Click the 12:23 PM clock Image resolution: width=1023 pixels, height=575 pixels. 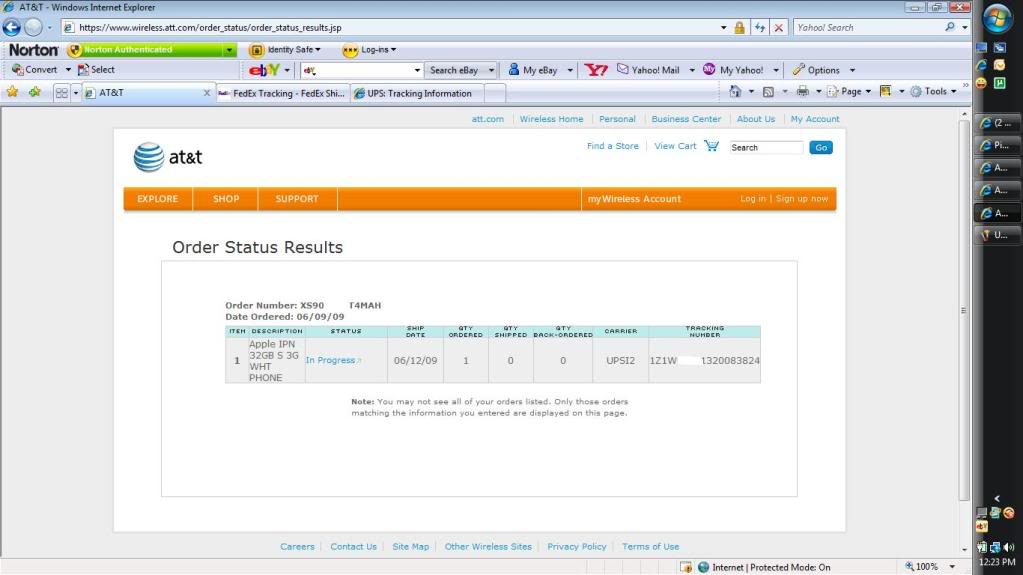(997, 561)
